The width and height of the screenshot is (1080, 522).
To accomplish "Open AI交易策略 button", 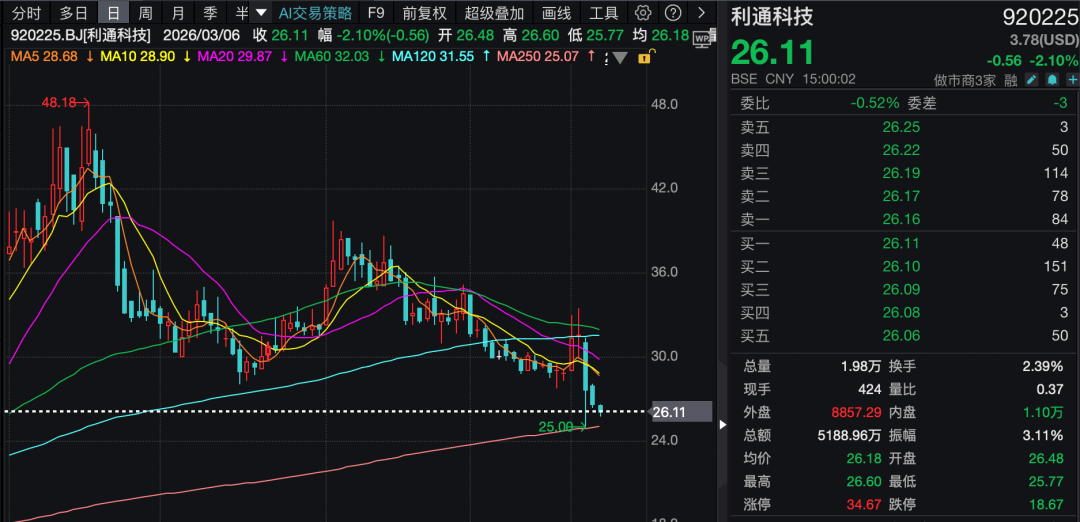I will click(315, 13).
